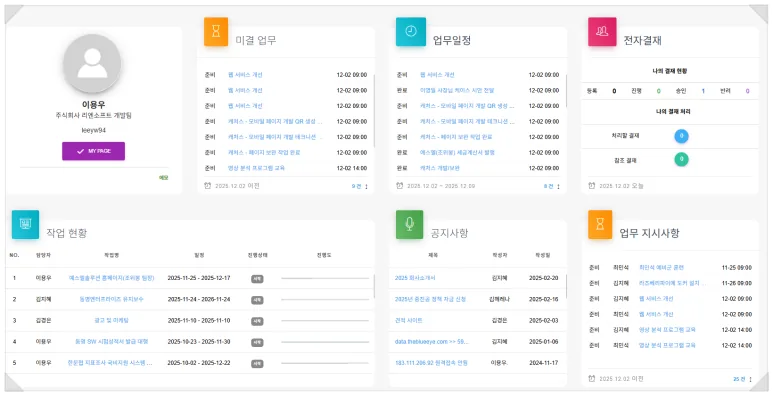The width and height of the screenshot is (773, 396).
Task: Click progress bar of 김지혜's 작업 현황 row
Action: [325, 299]
